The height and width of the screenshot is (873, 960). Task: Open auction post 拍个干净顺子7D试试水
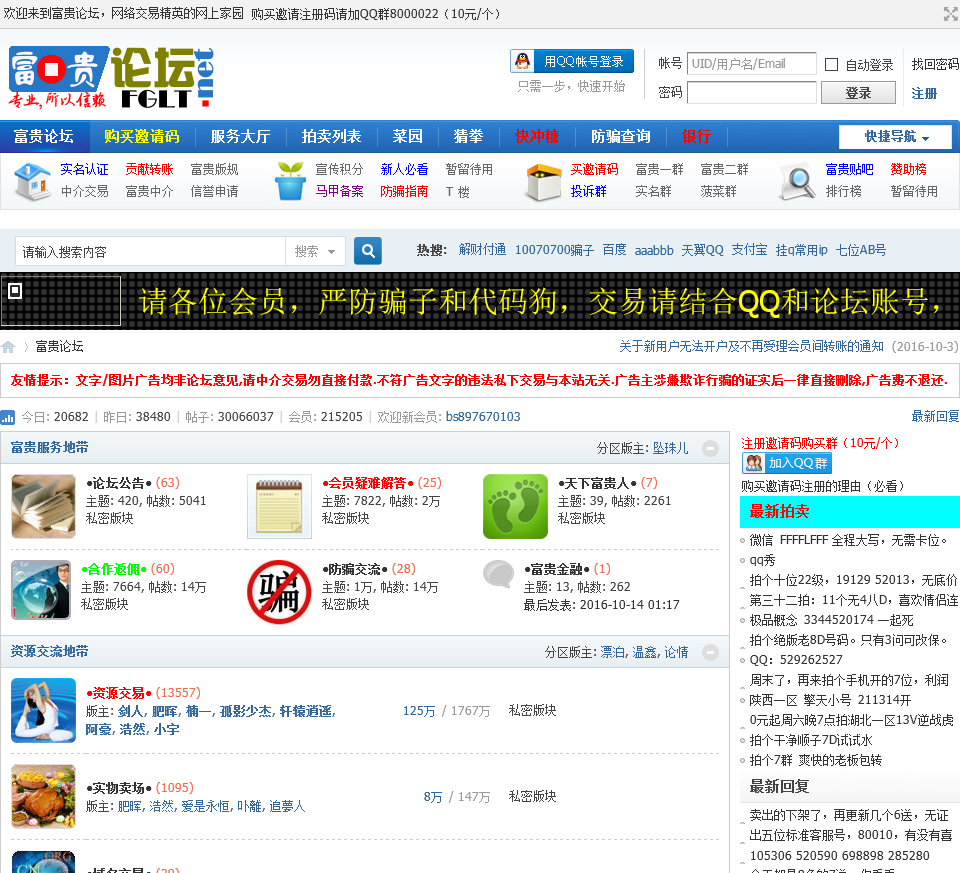811,740
